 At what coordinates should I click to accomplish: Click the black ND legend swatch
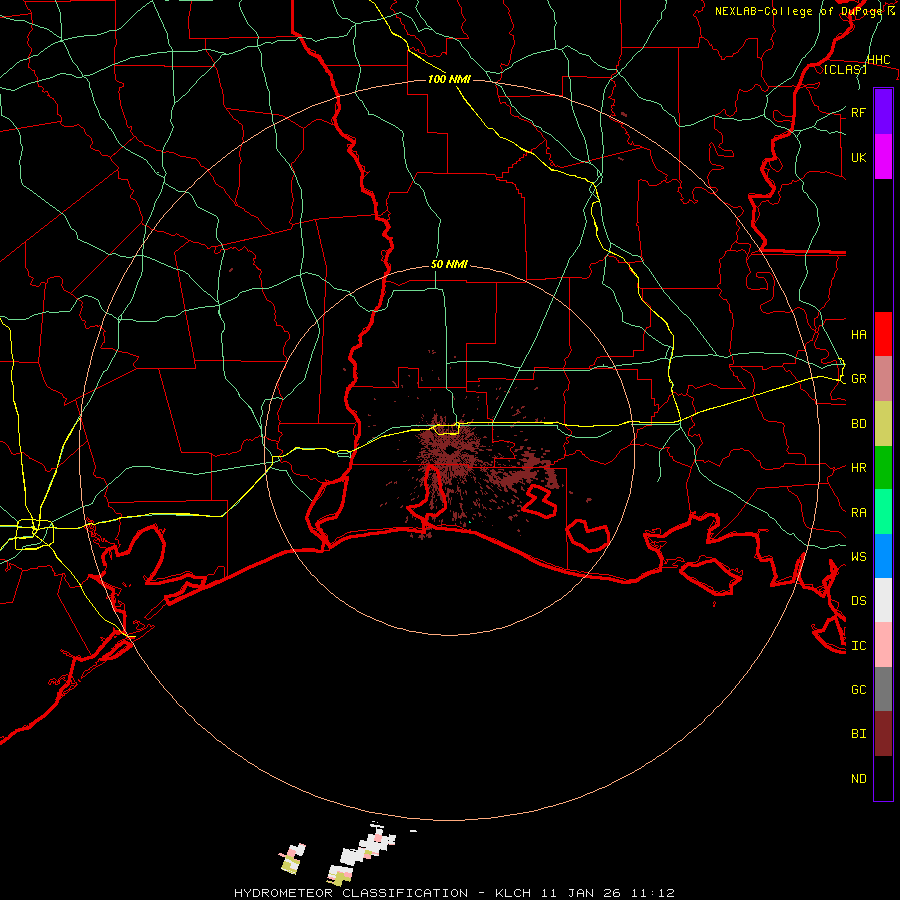(x=883, y=778)
